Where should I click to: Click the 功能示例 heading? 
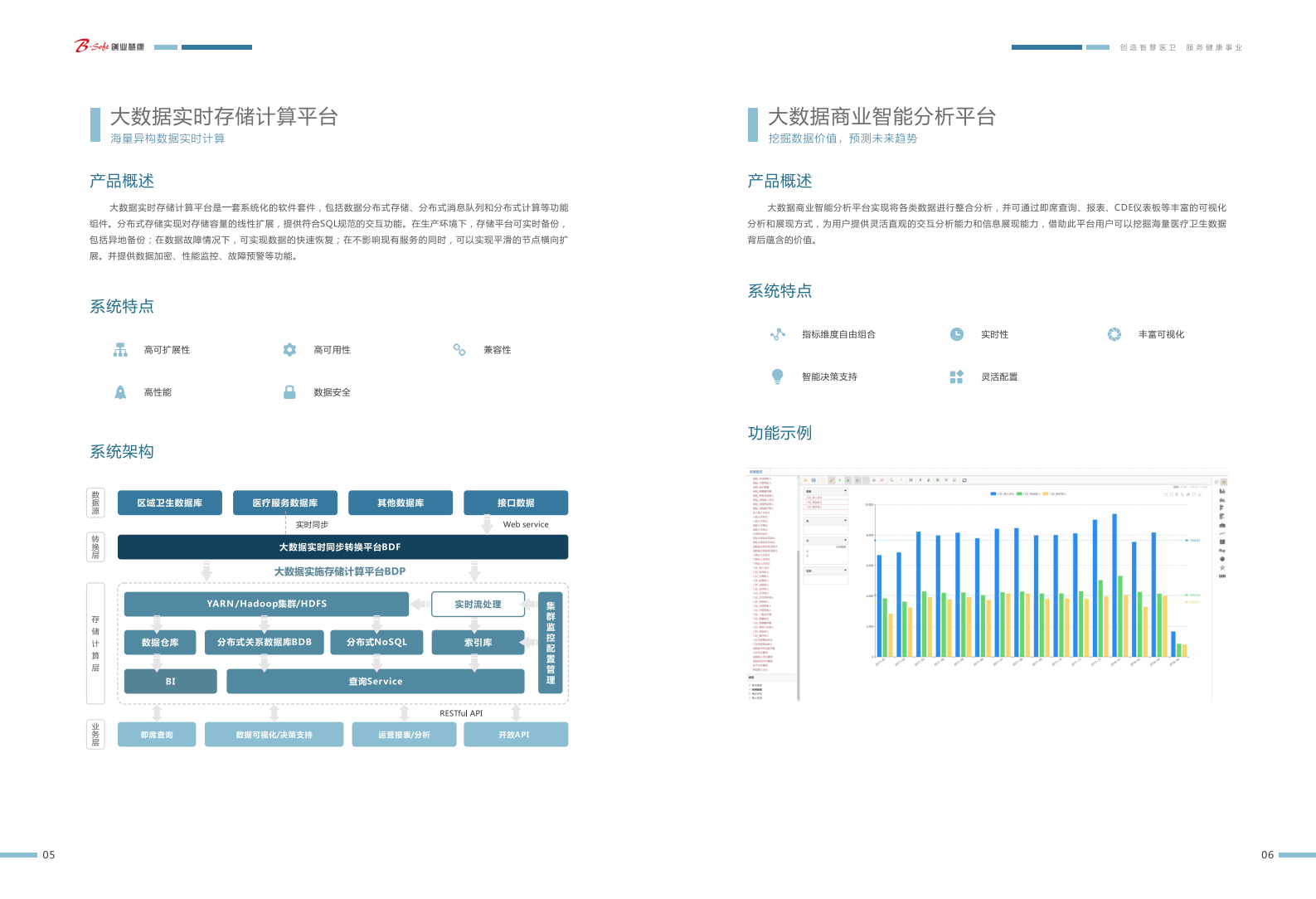coord(779,433)
